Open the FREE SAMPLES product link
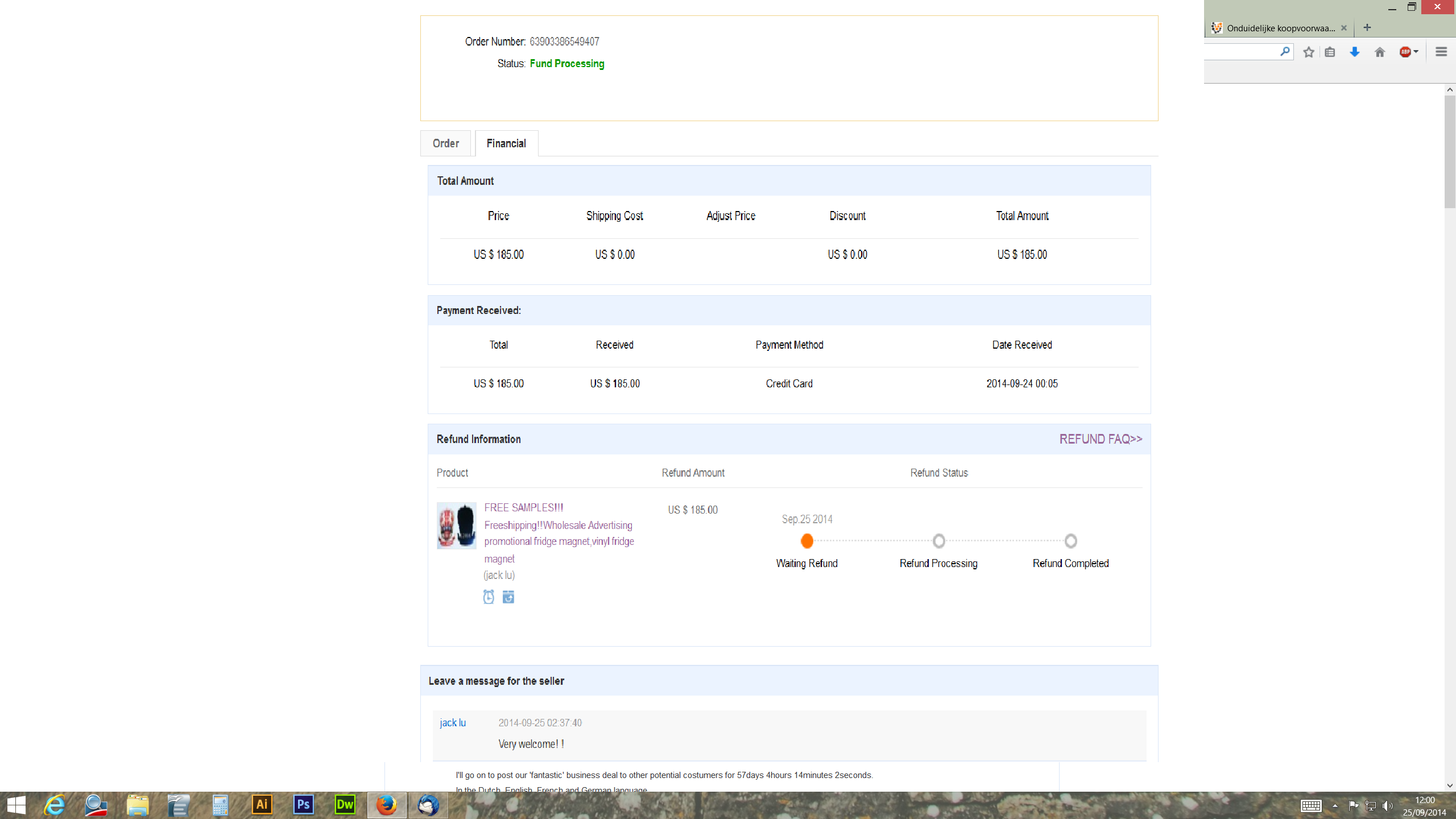The width and height of the screenshot is (1456, 819). click(x=524, y=507)
